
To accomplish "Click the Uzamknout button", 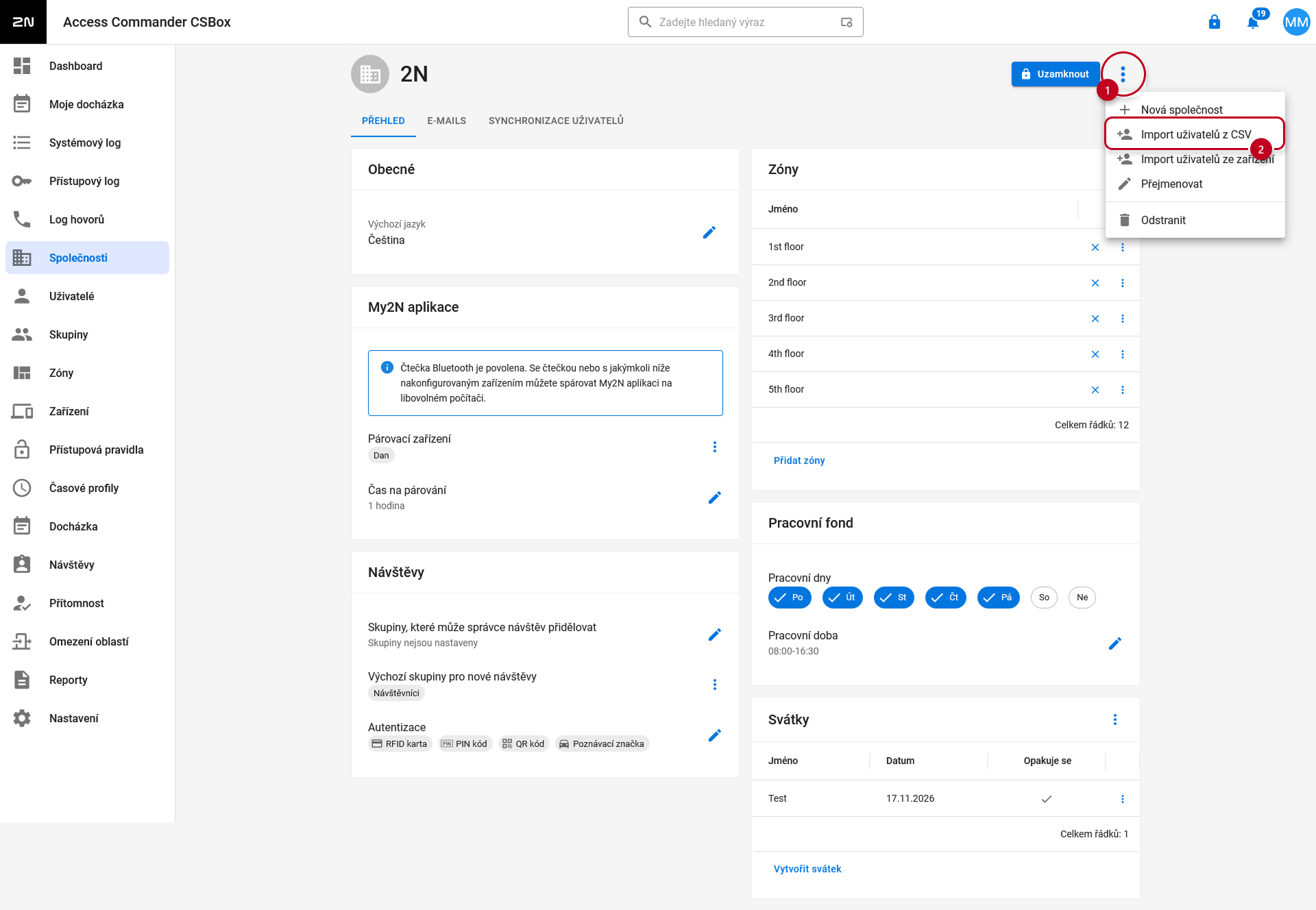I will pyautogui.click(x=1055, y=74).
